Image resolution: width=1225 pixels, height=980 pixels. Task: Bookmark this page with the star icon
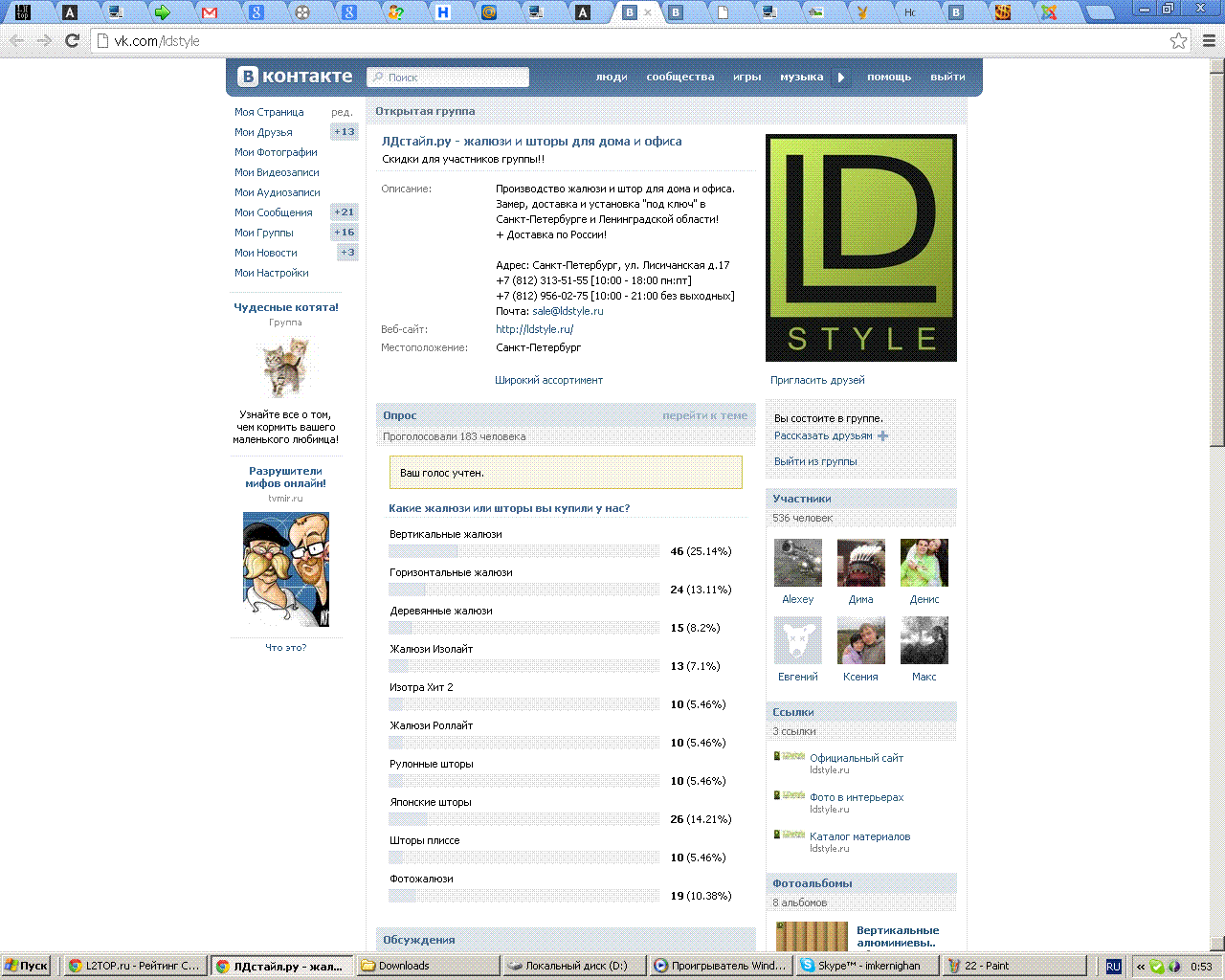coord(1179,41)
